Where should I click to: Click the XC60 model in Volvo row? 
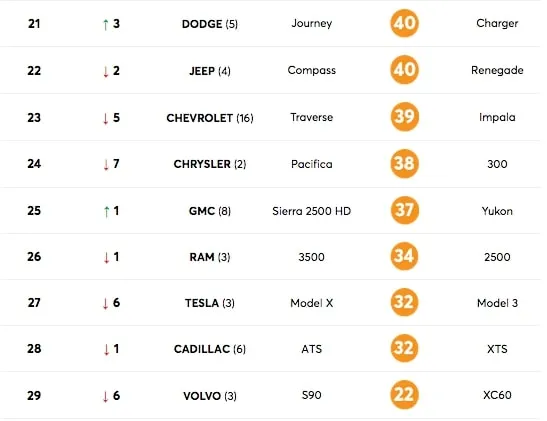coord(497,395)
